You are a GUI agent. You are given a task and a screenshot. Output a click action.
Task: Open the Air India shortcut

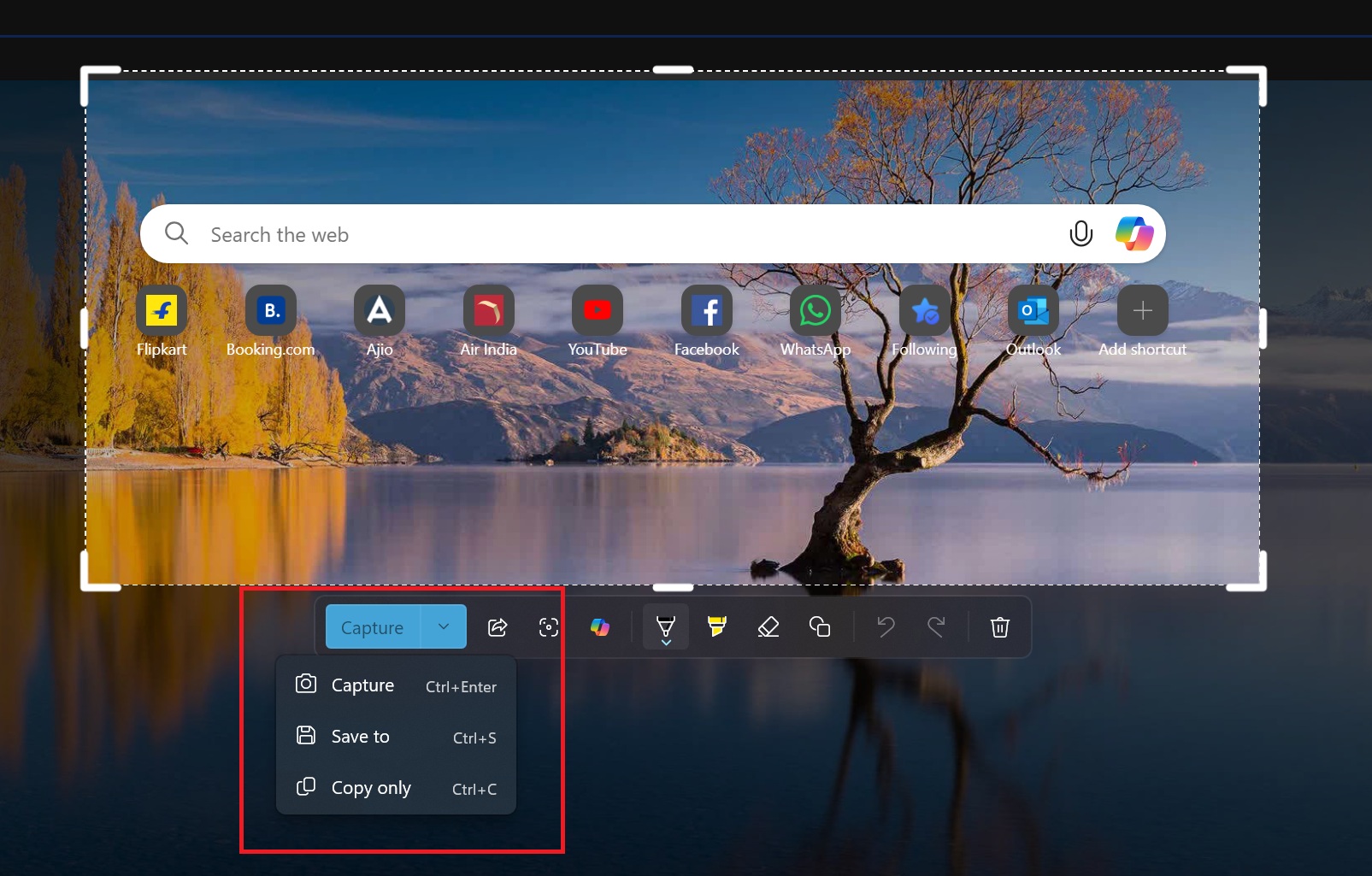pos(489,321)
